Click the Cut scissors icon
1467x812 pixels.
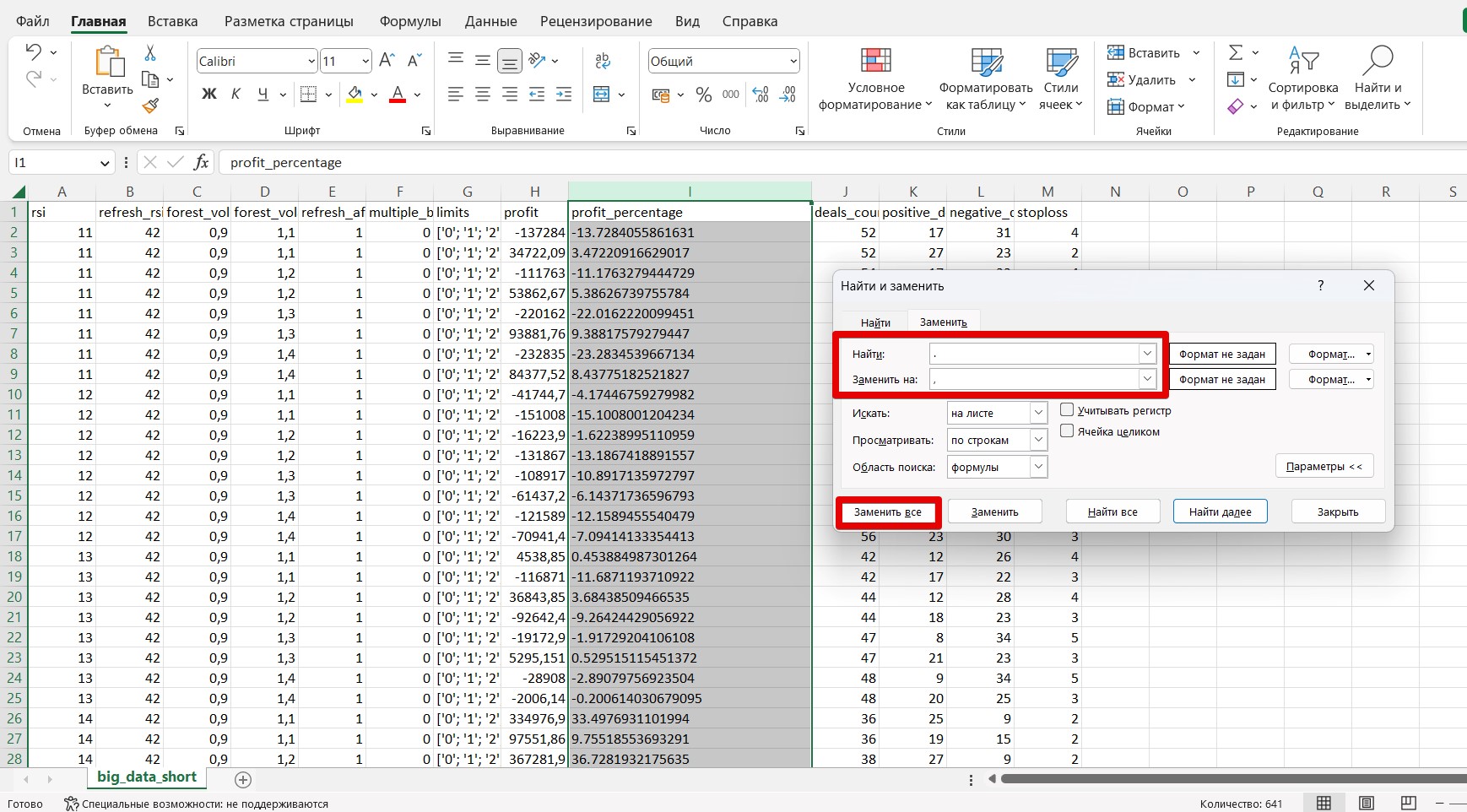coord(150,53)
